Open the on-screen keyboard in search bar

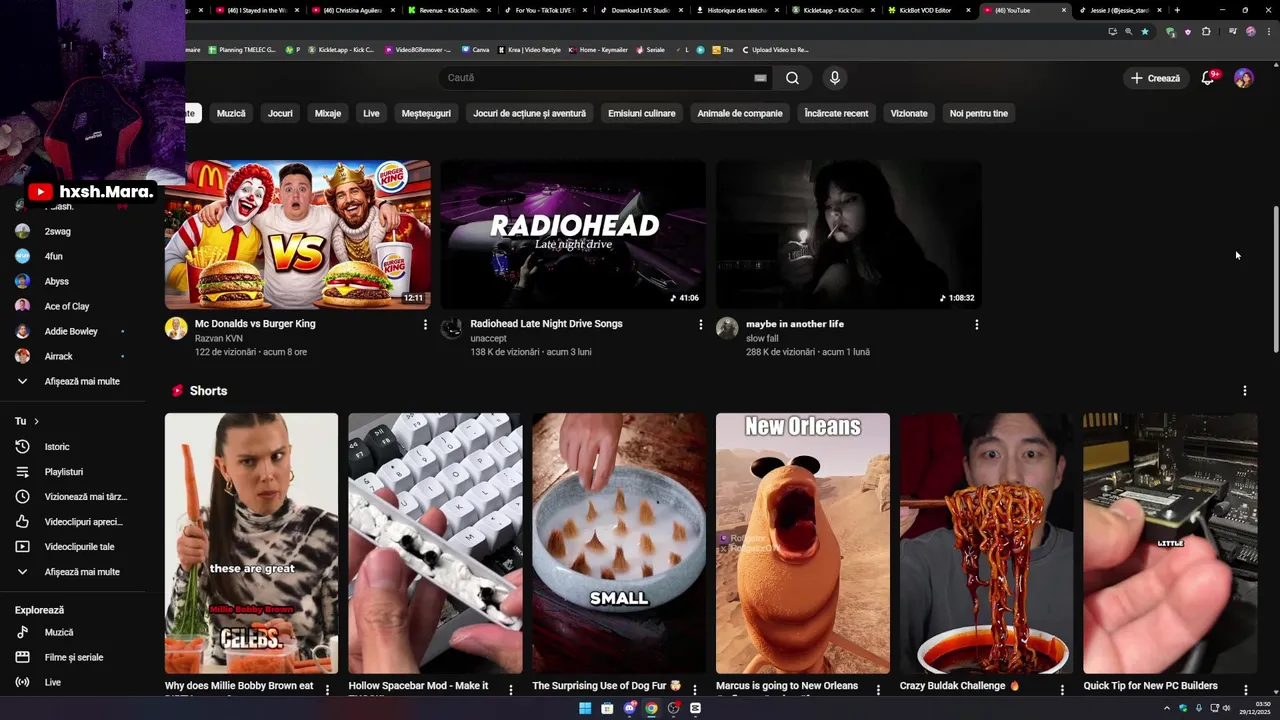coord(760,78)
